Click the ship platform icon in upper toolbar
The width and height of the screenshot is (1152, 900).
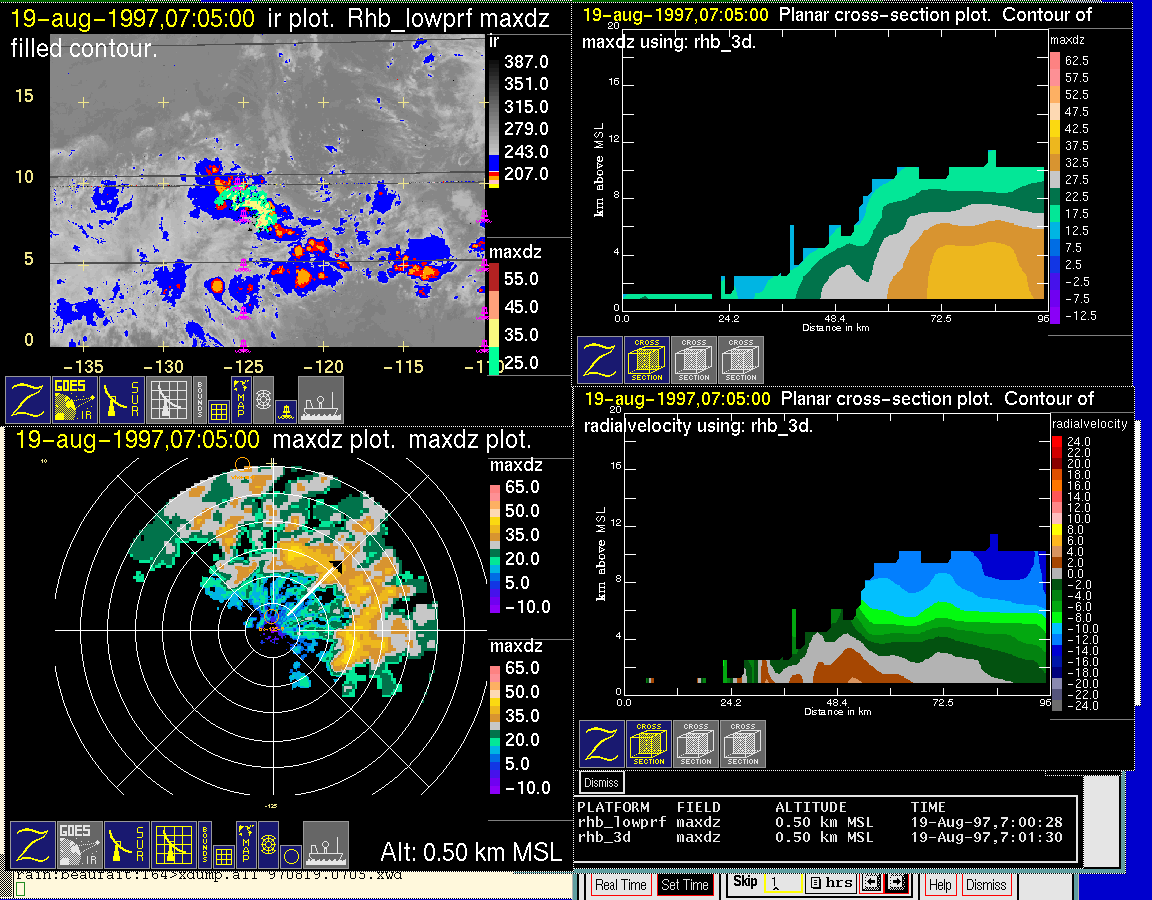coord(321,400)
